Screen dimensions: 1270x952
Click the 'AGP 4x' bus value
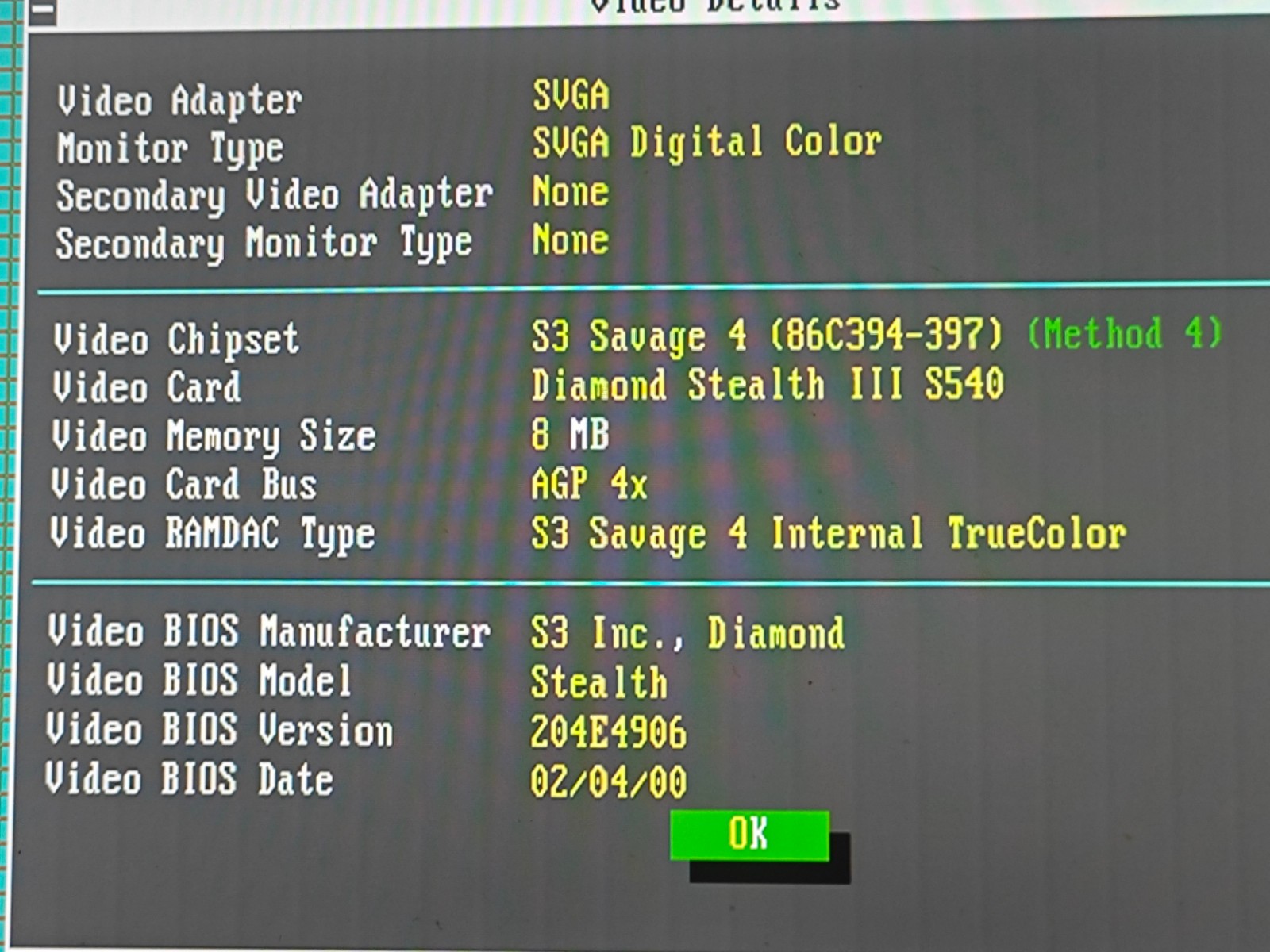click(x=590, y=483)
